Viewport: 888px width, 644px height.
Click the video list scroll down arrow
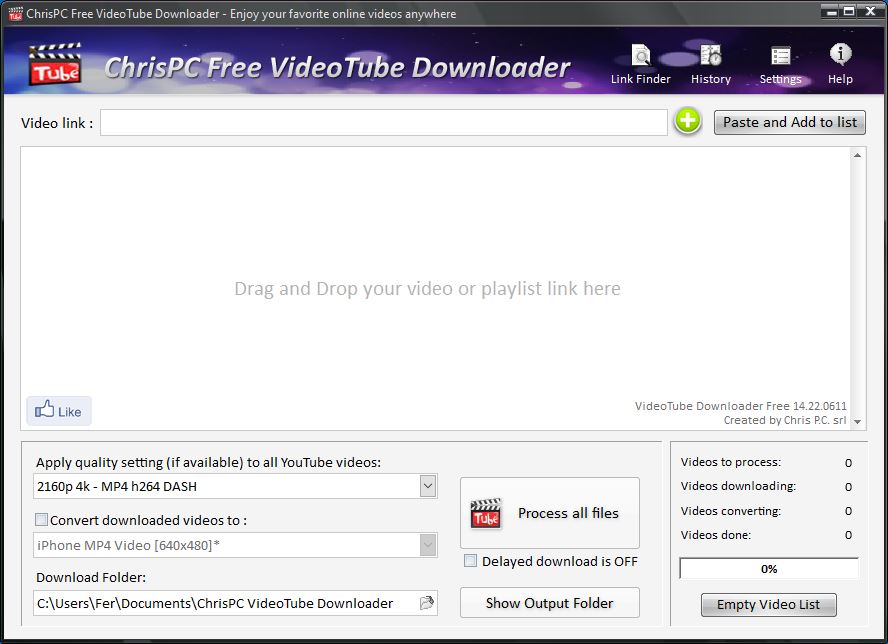[857, 421]
